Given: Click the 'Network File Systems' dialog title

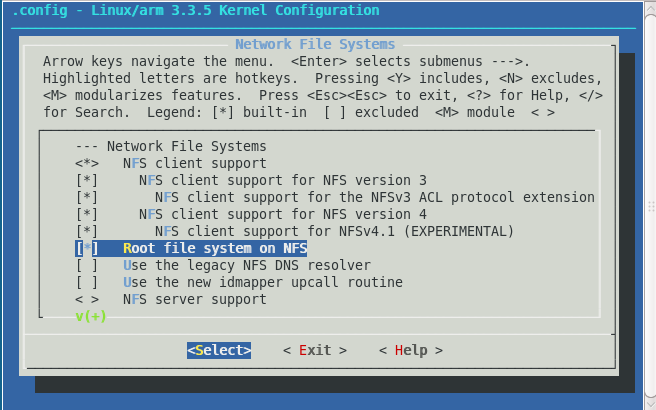Looking at the screenshot, I should tap(315, 44).
